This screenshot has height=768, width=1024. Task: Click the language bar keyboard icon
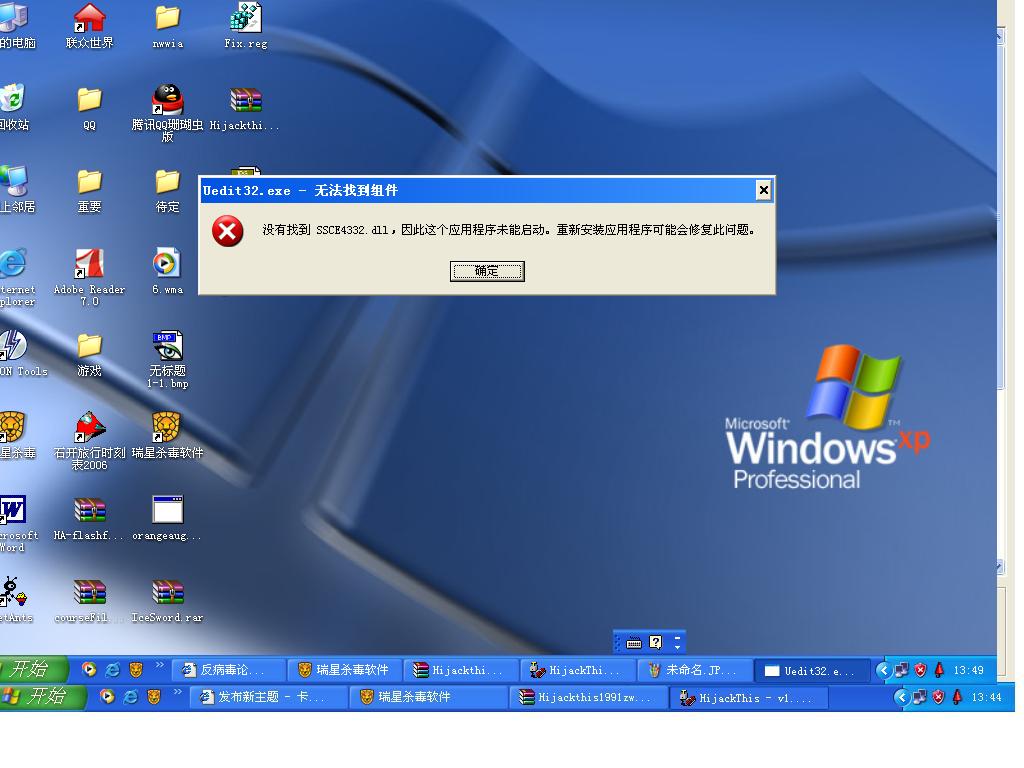[x=633, y=643]
